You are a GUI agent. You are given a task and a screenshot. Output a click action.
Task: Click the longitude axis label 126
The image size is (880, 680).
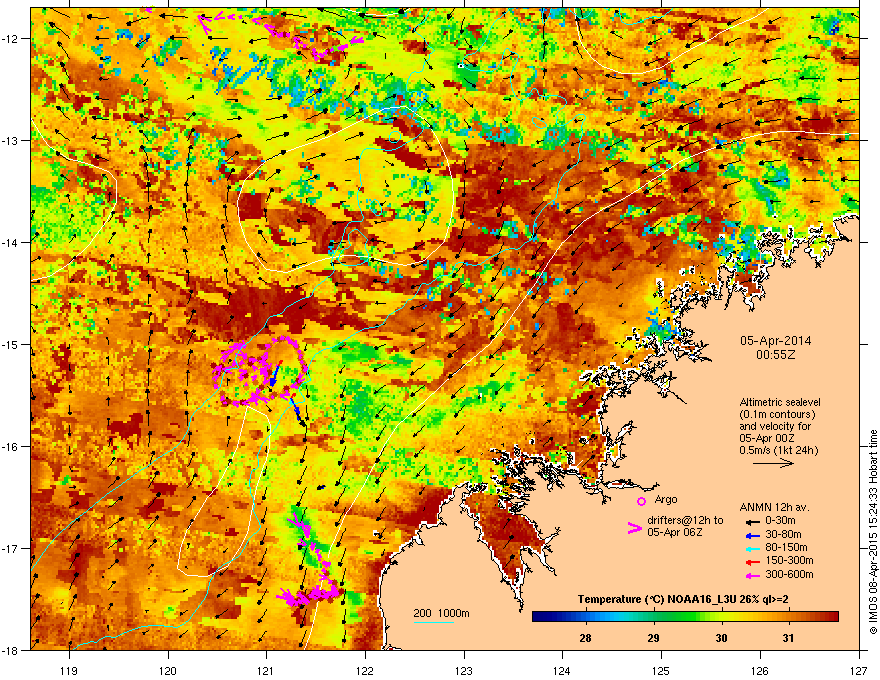[x=760, y=670]
